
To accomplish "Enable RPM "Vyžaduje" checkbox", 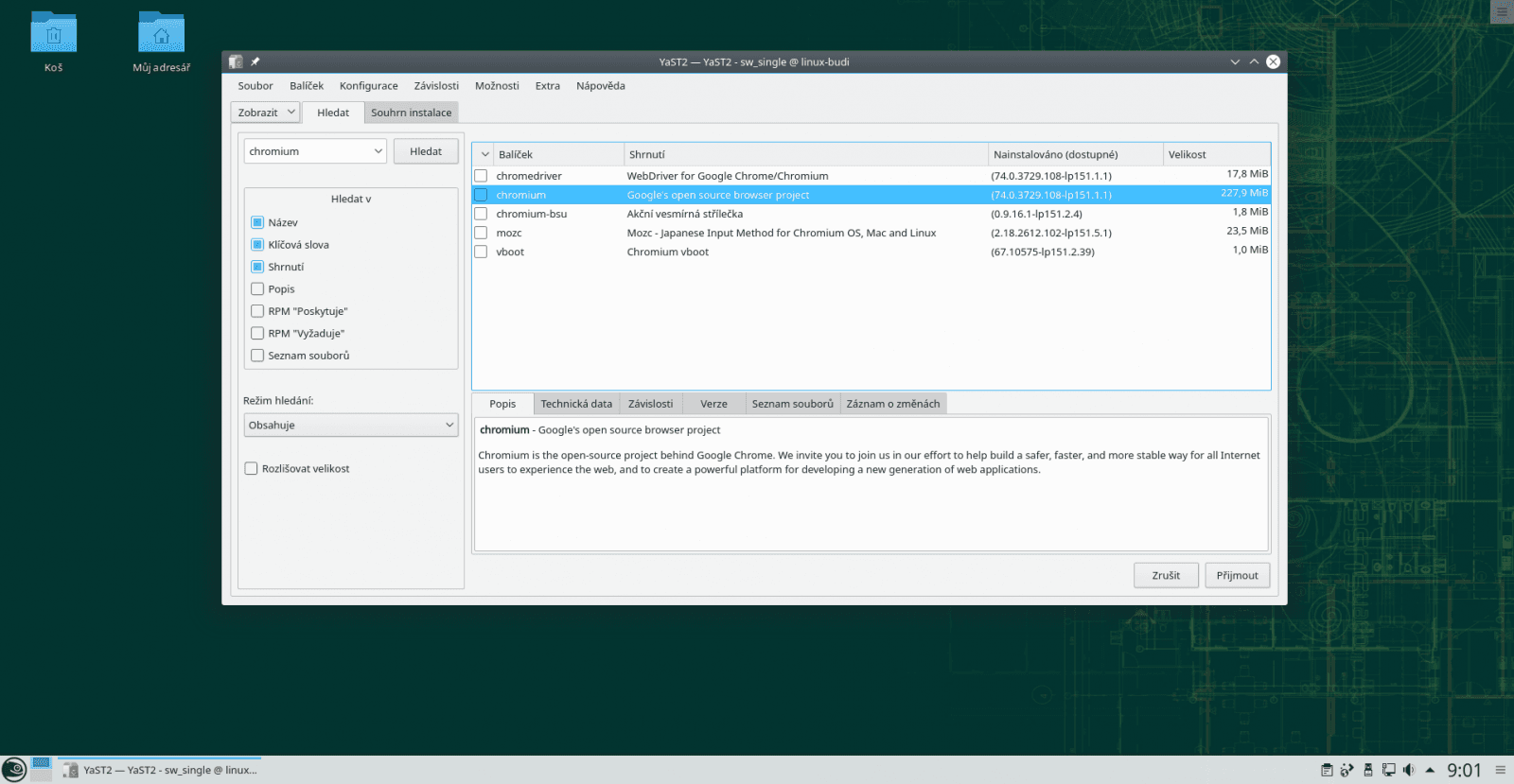I will 257,334.
